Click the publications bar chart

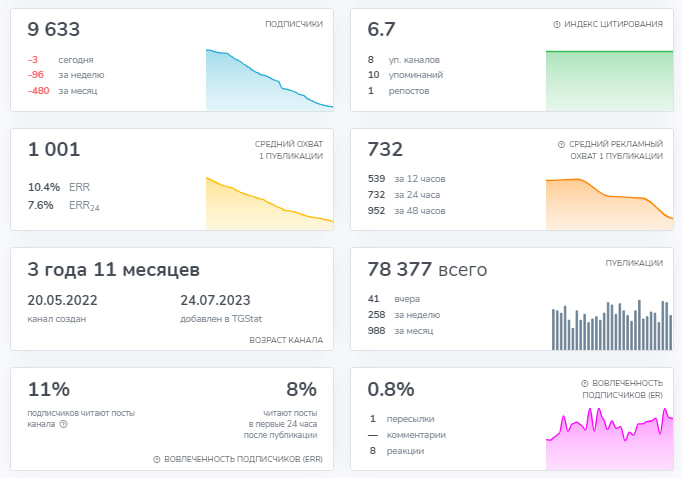(612, 325)
